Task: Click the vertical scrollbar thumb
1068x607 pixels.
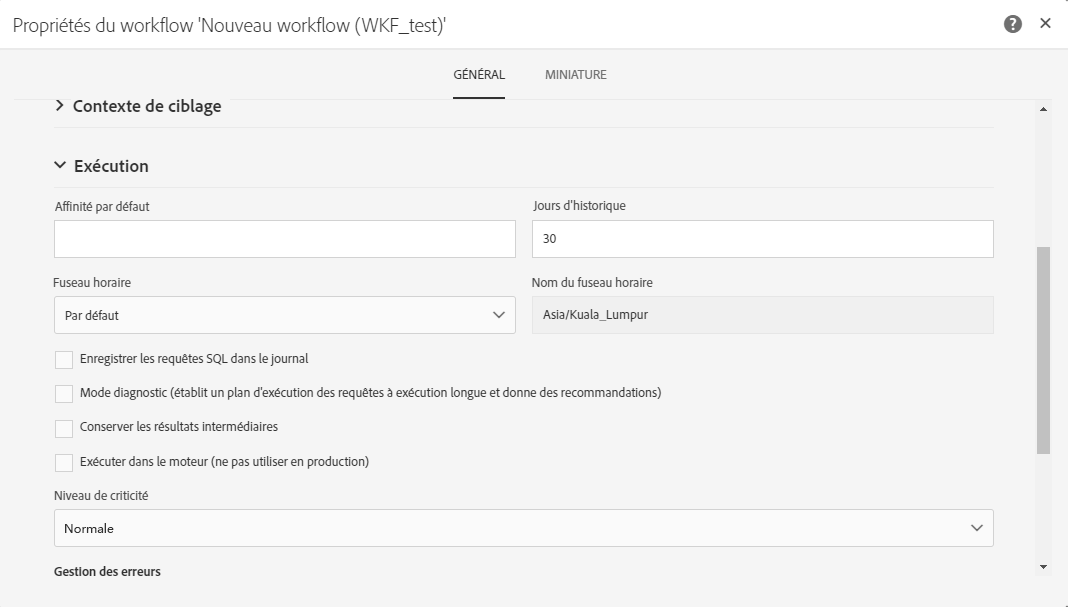Action: (x=1043, y=350)
